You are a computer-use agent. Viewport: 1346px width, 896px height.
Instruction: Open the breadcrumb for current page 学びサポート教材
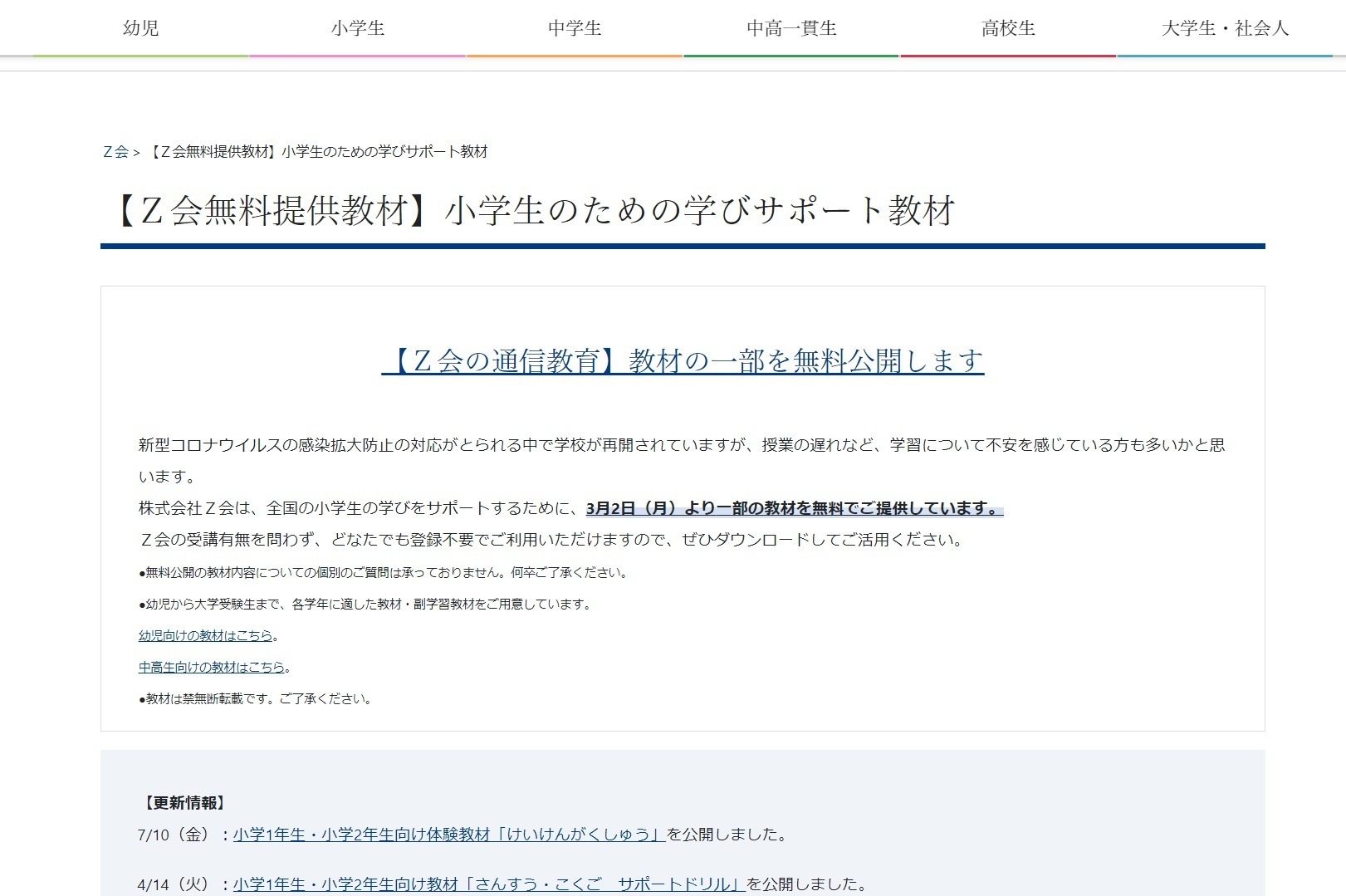pos(321,152)
